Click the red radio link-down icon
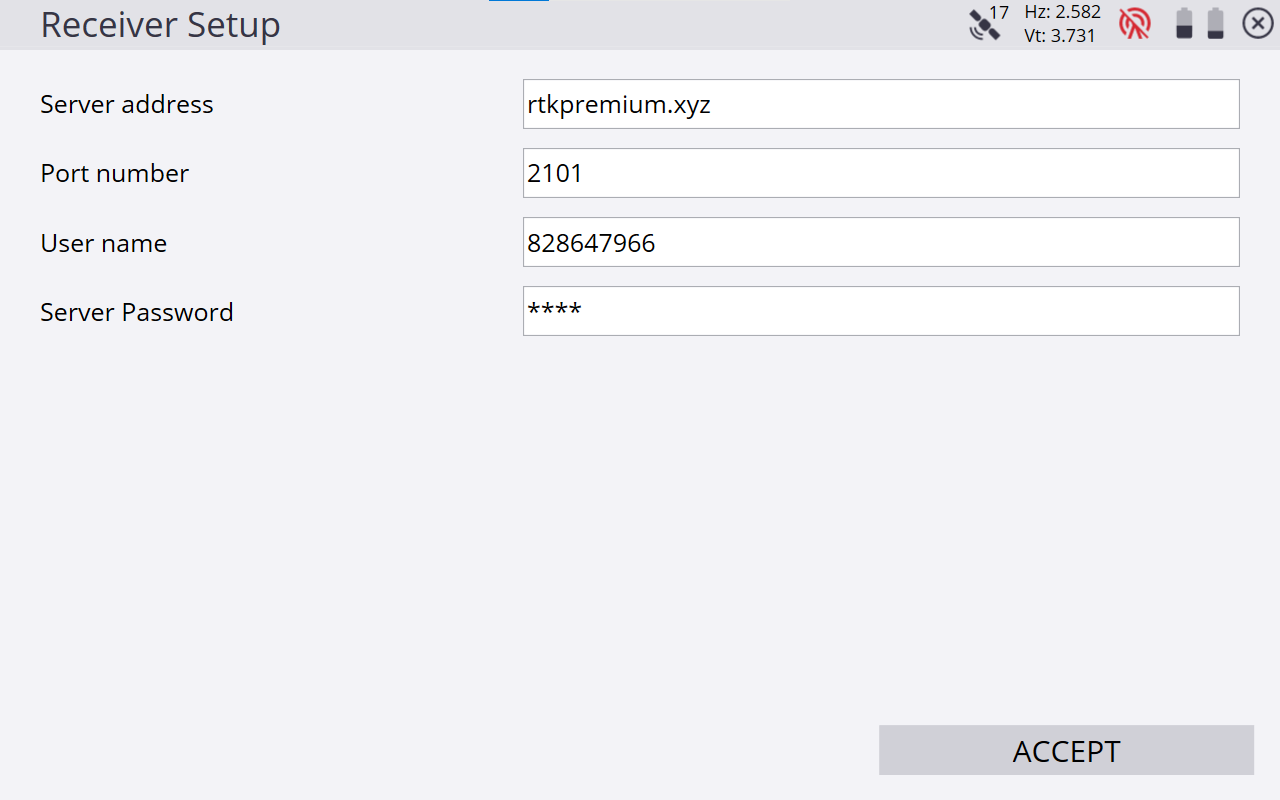1280x800 pixels. (1135, 23)
